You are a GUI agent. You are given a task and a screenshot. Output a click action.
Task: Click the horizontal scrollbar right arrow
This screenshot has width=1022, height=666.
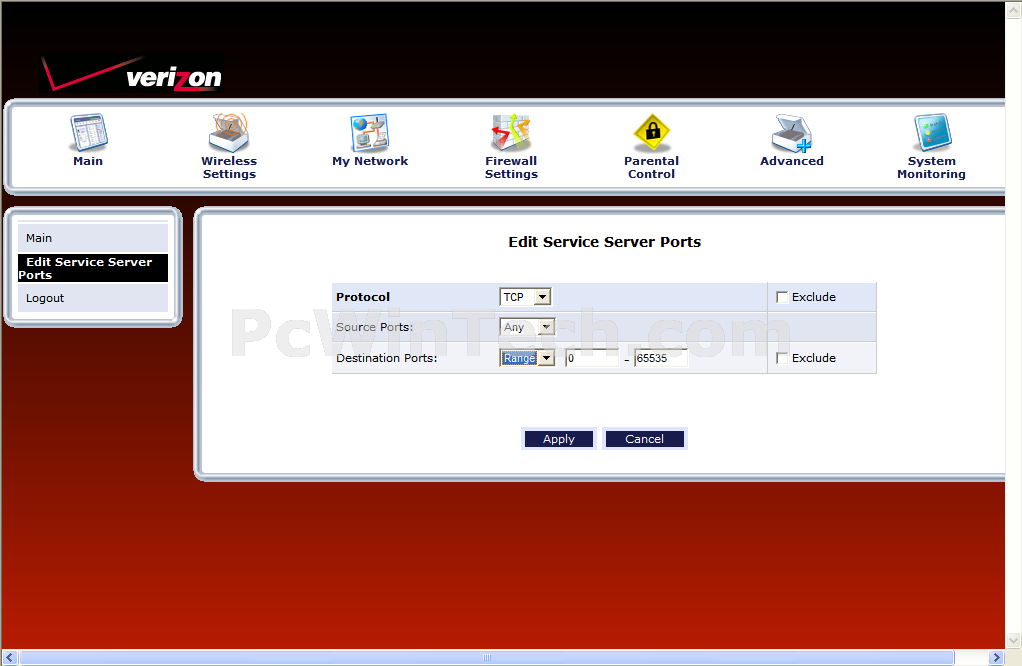[x=996, y=658]
